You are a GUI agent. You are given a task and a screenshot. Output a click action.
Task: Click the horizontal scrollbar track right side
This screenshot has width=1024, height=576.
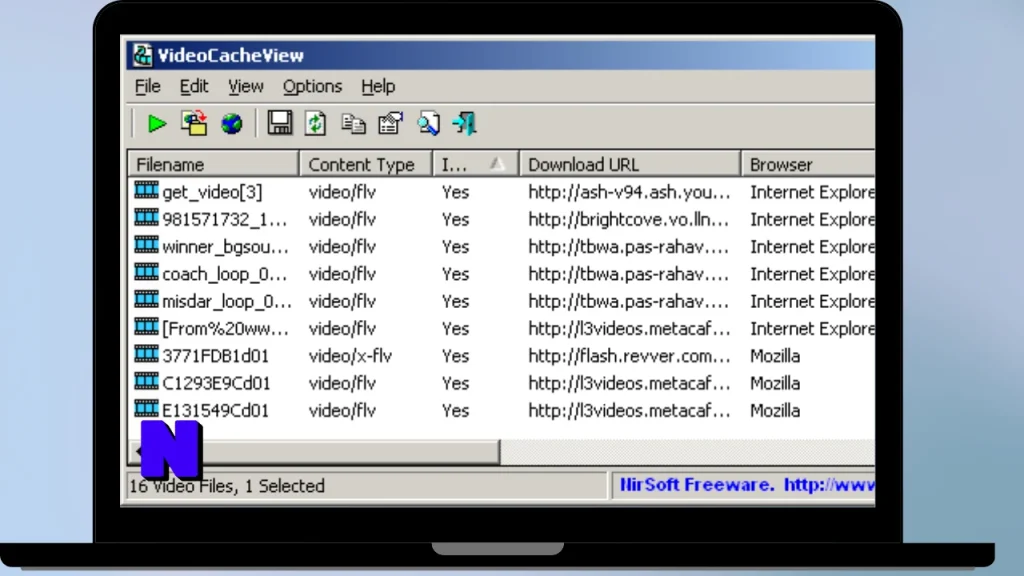click(687, 452)
